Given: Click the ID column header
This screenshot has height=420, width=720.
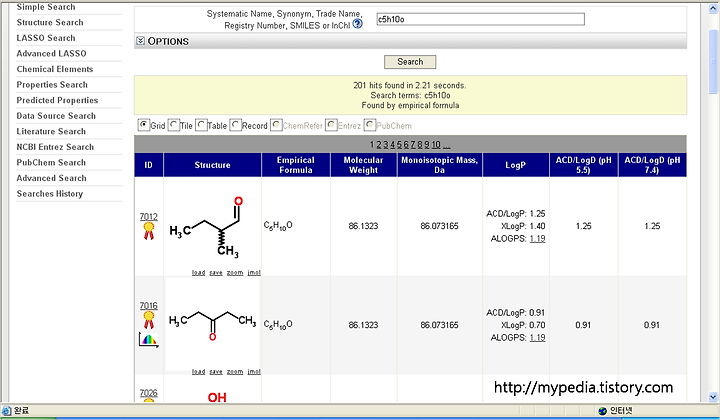Looking at the screenshot, I should pos(148,165).
